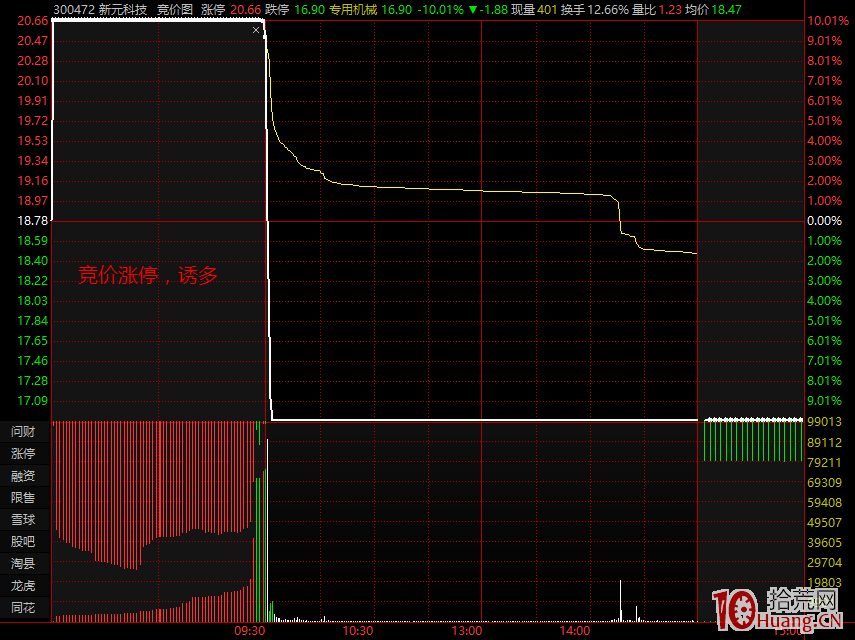This screenshot has height=640, width=855.
Task: Click the 09:30 time axis marker
Action: click(249, 631)
